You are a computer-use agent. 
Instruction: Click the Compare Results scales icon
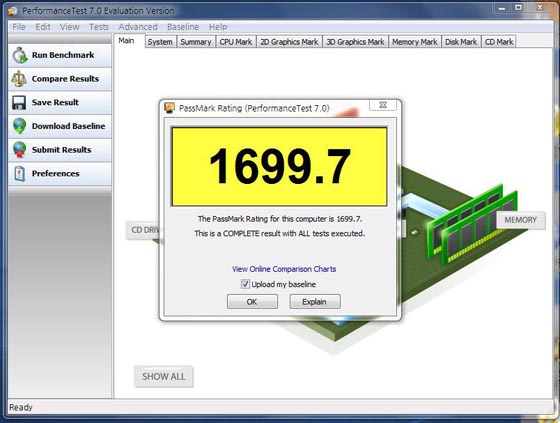point(19,79)
